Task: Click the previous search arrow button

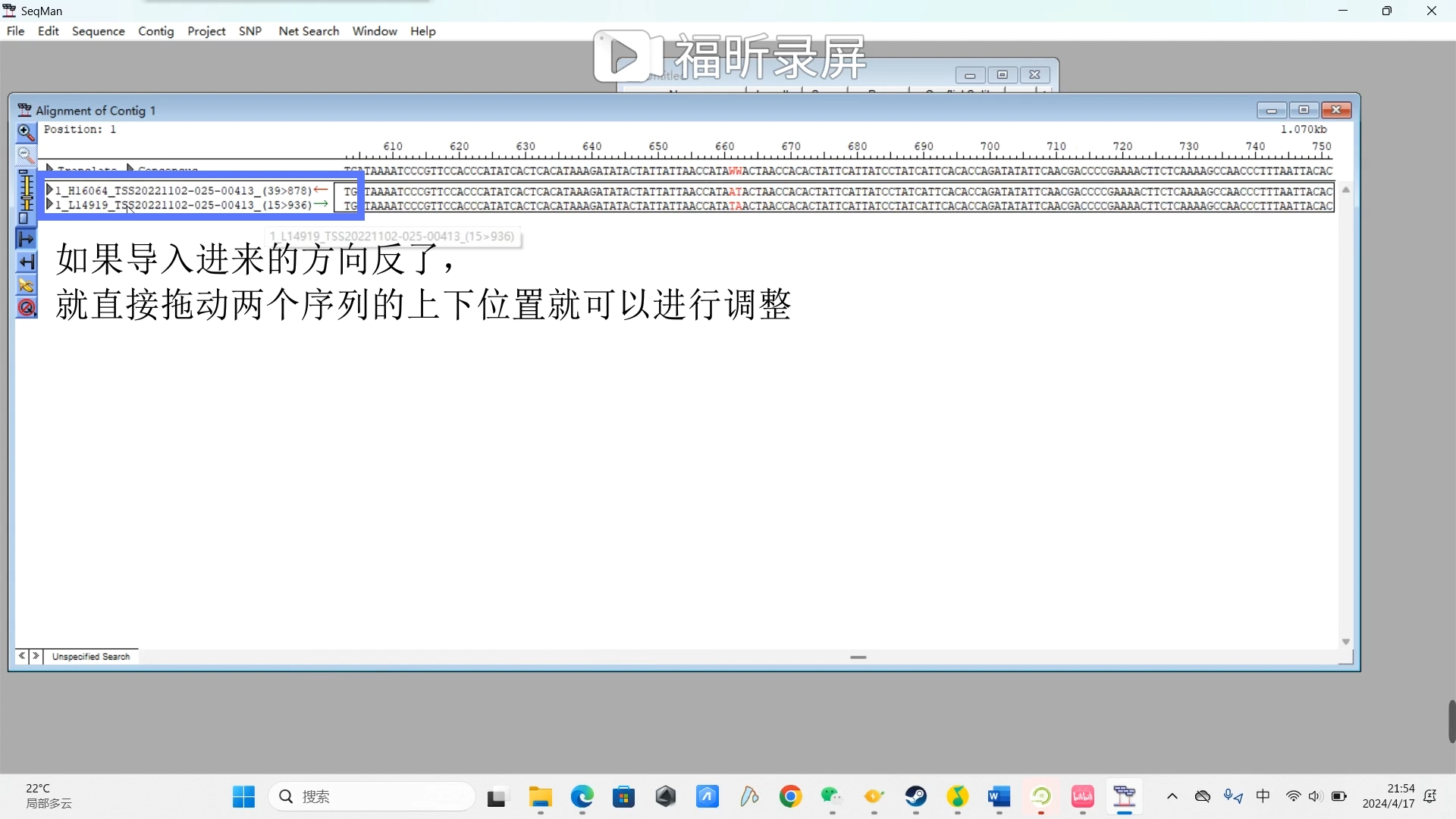Action: [x=22, y=657]
